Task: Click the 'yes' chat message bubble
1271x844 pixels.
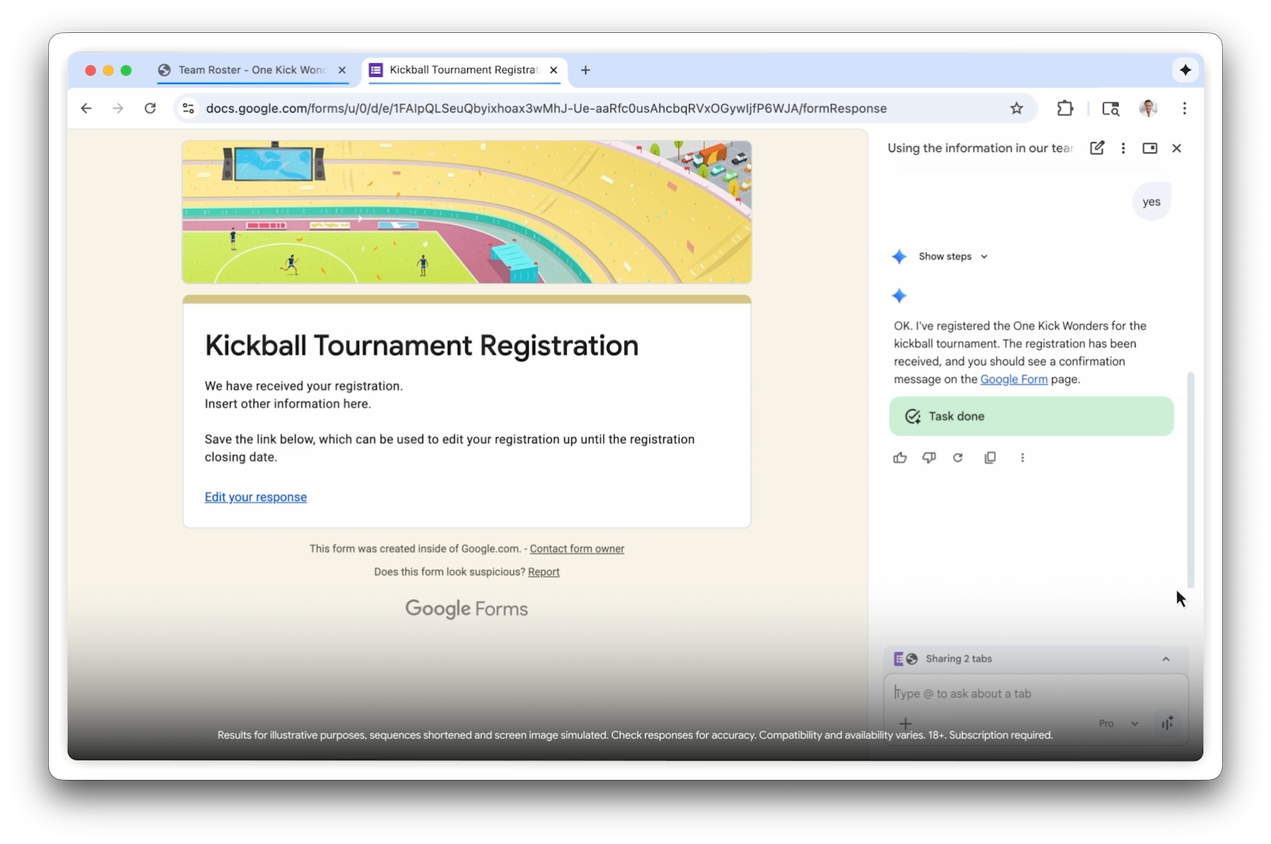Action: click(1151, 202)
